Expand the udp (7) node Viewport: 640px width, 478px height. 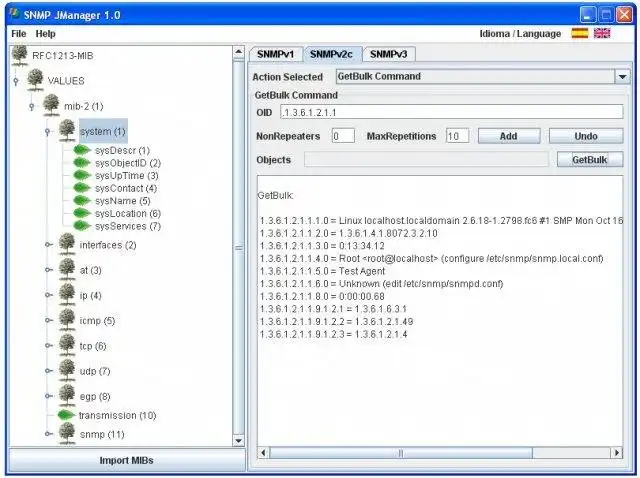tap(49, 371)
